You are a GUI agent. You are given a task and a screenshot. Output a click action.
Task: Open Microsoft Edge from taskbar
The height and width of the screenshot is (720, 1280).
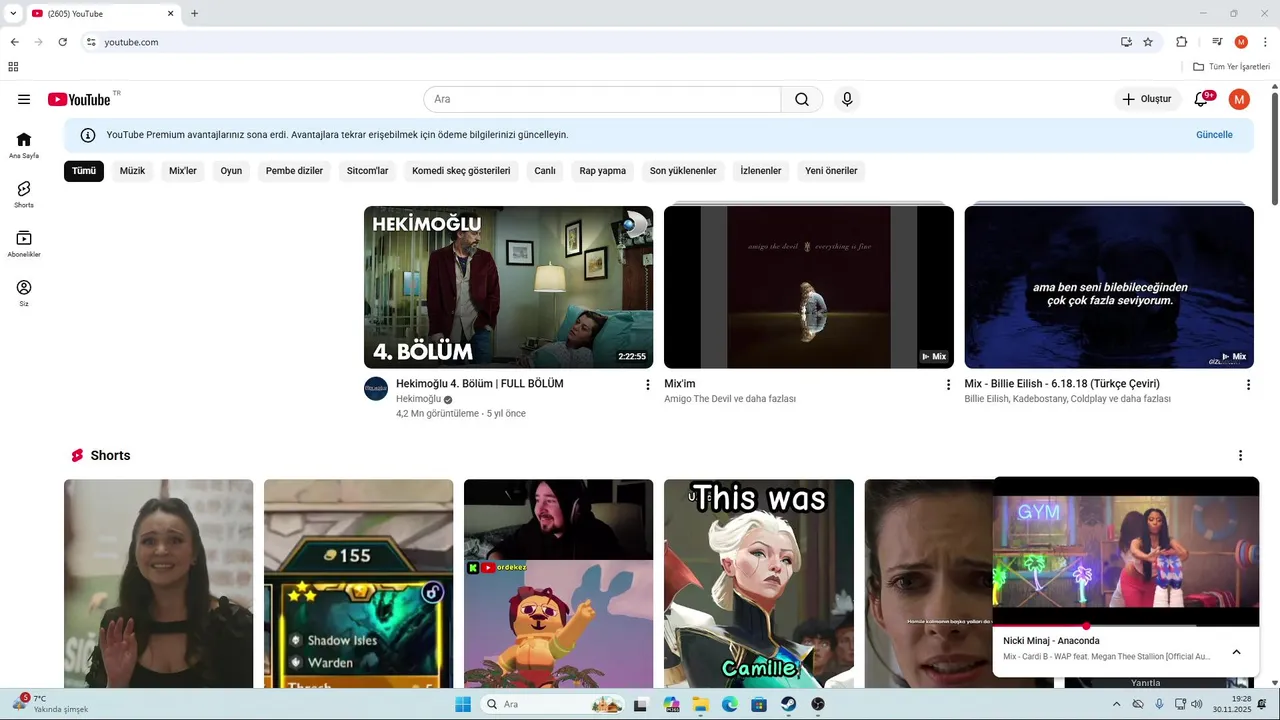(x=730, y=704)
